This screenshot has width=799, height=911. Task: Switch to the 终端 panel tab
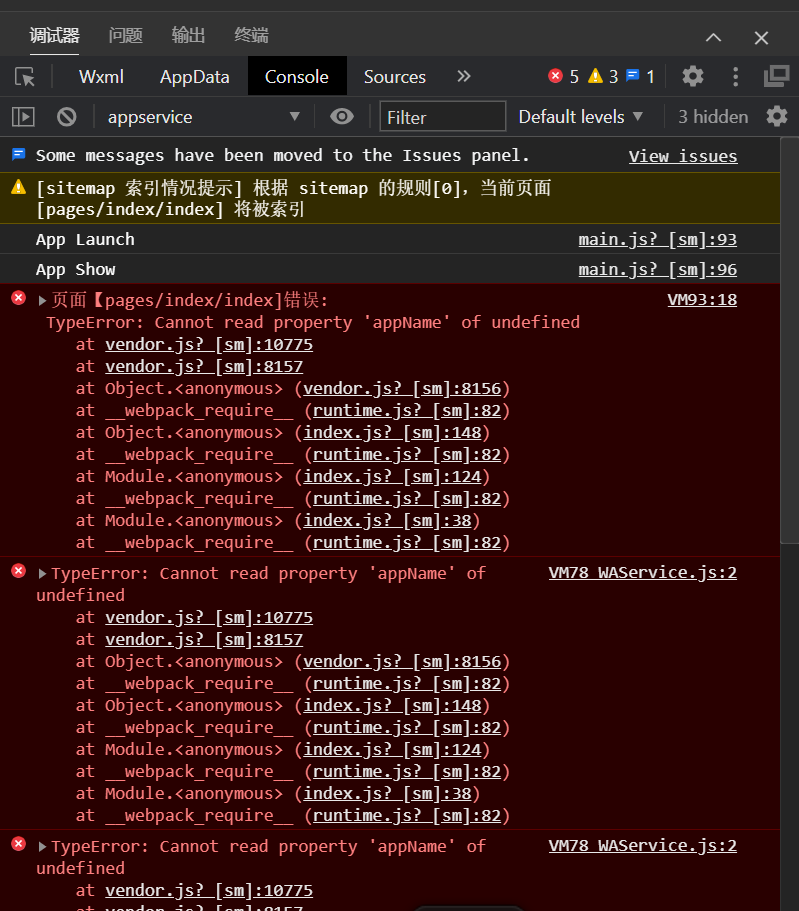pos(252,35)
